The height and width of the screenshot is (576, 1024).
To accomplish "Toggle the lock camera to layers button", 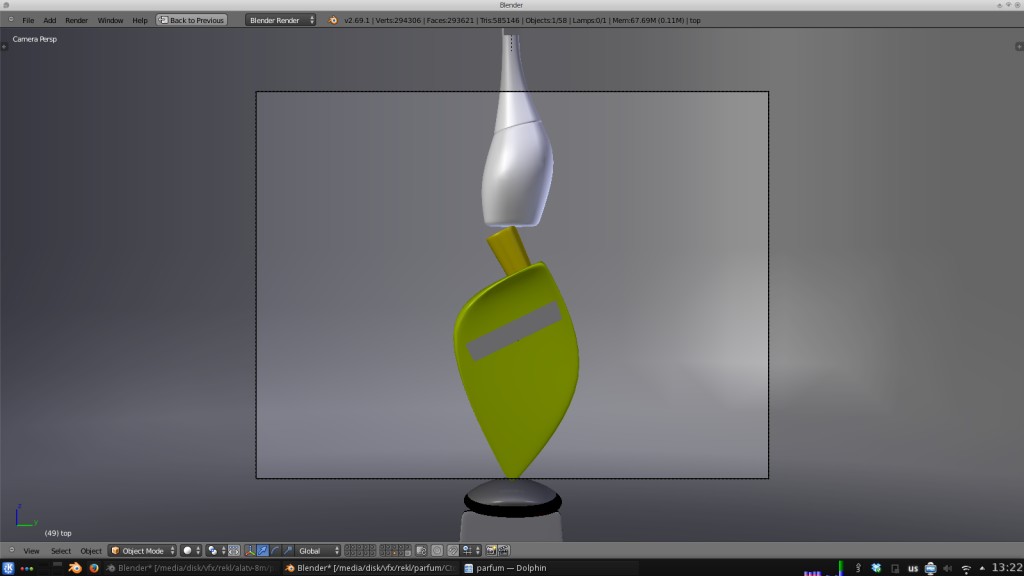I will 421,550.
